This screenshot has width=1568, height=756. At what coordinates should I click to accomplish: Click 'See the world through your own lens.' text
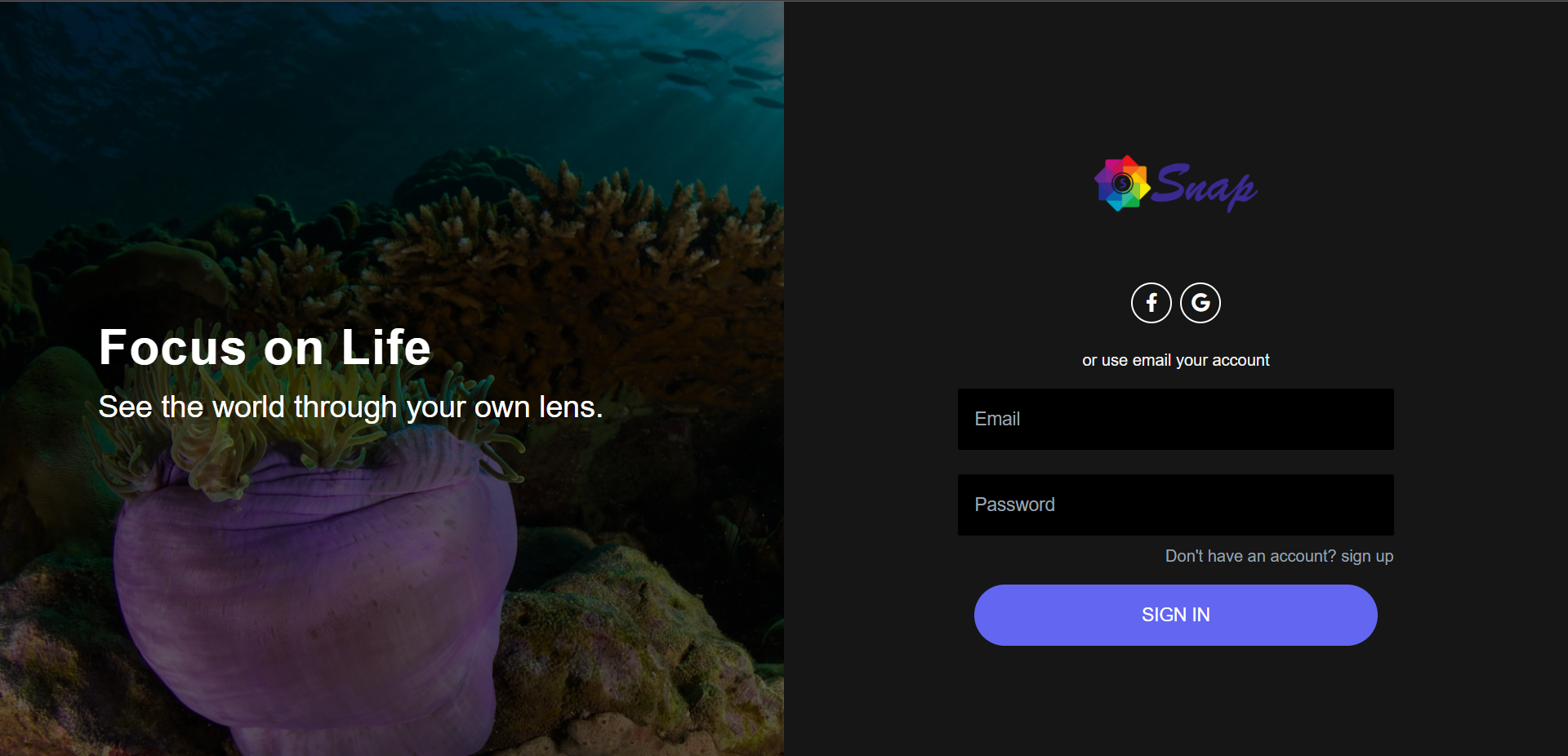click(350, 407)
